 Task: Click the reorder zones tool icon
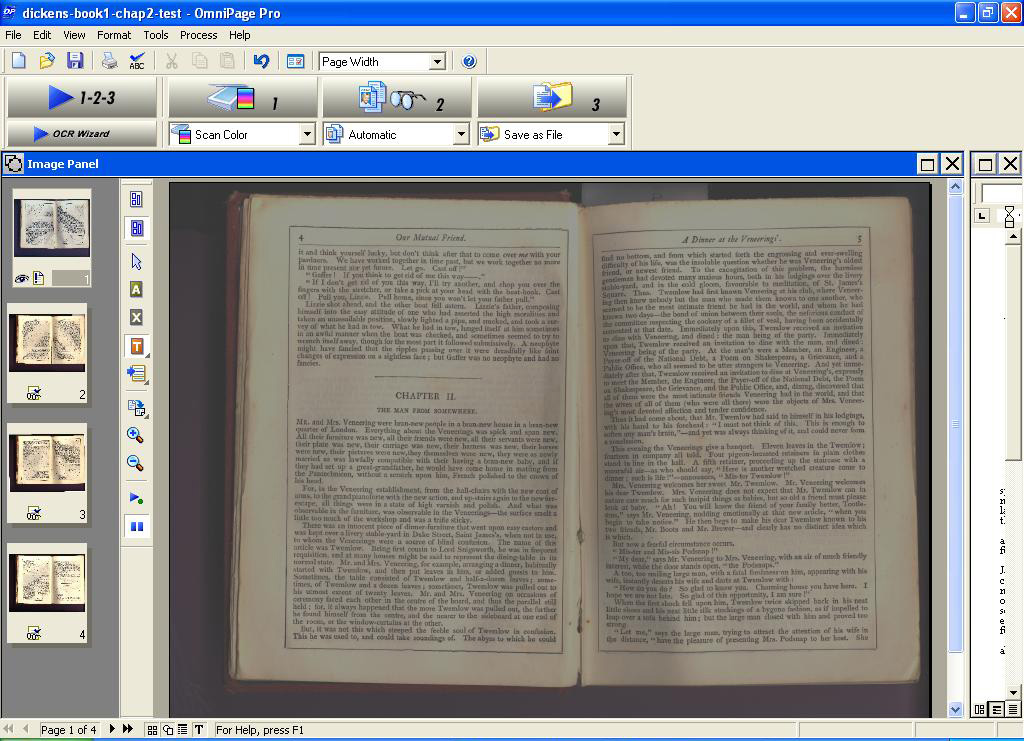(136, 373)
